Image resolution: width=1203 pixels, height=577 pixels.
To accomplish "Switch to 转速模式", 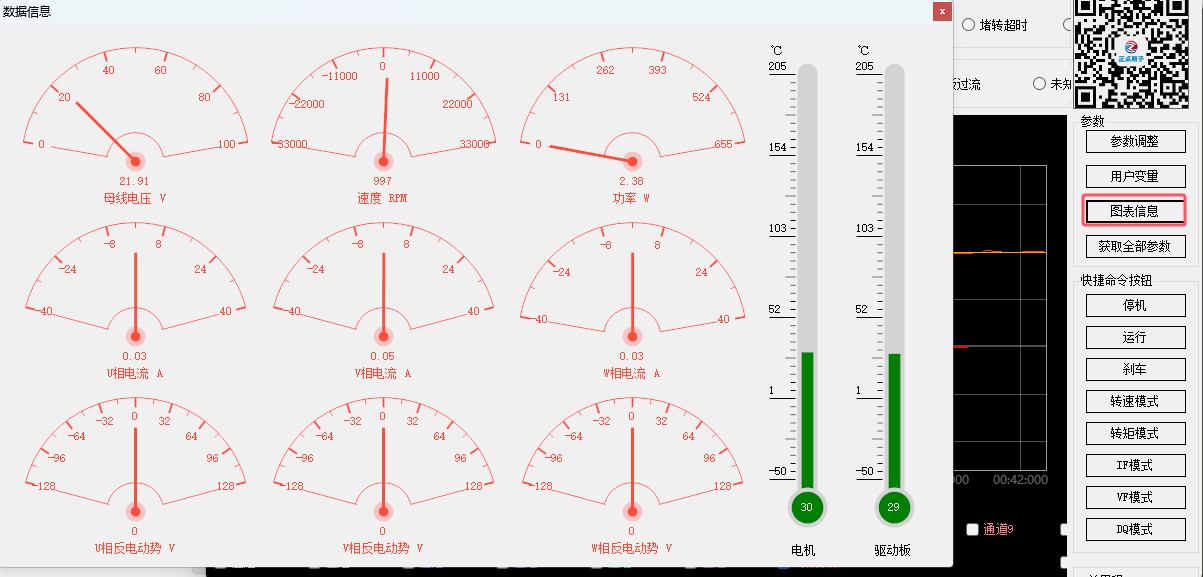I will point(1135,401).
